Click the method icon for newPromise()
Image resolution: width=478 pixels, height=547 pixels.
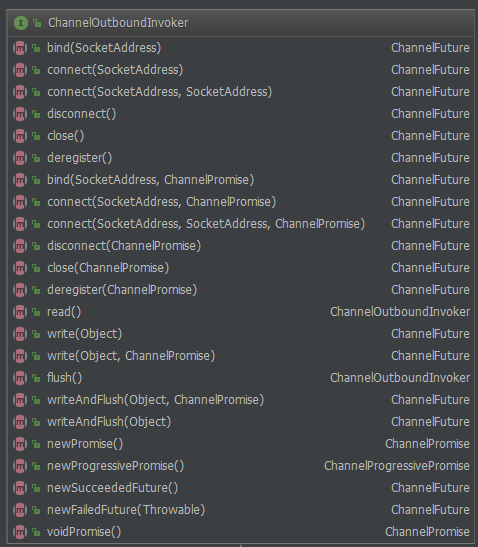(x=20, y=444)
